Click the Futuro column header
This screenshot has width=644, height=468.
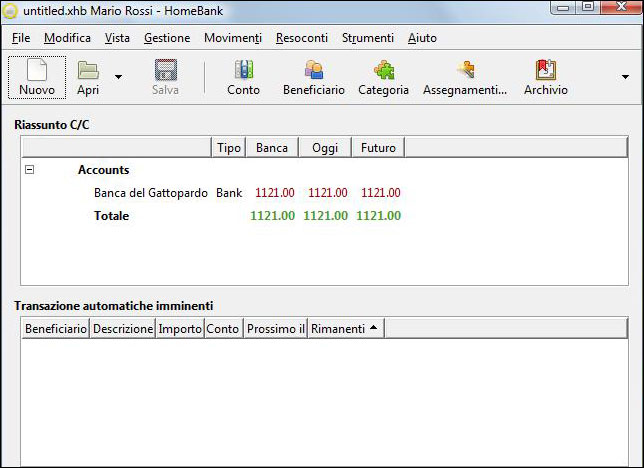pos(378,148)
